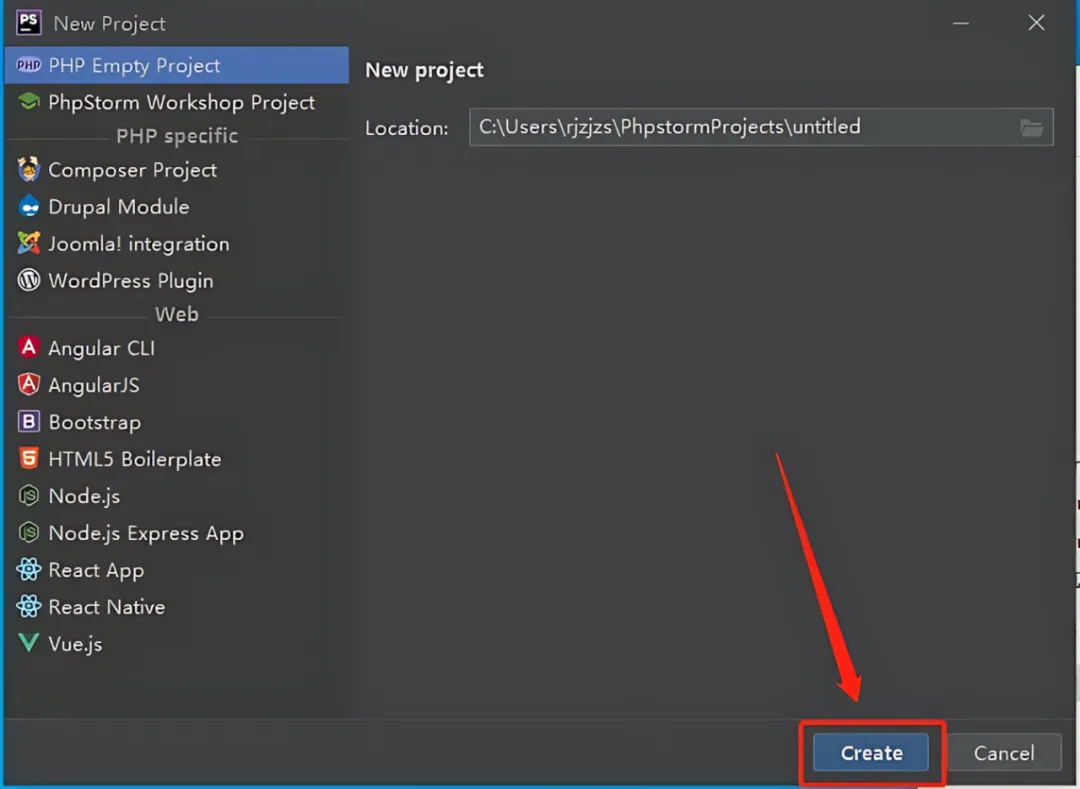This screenshot has height=789, width=1080.
Task: Click the Drupal Module droplet icon
Action: pos(28,207)
